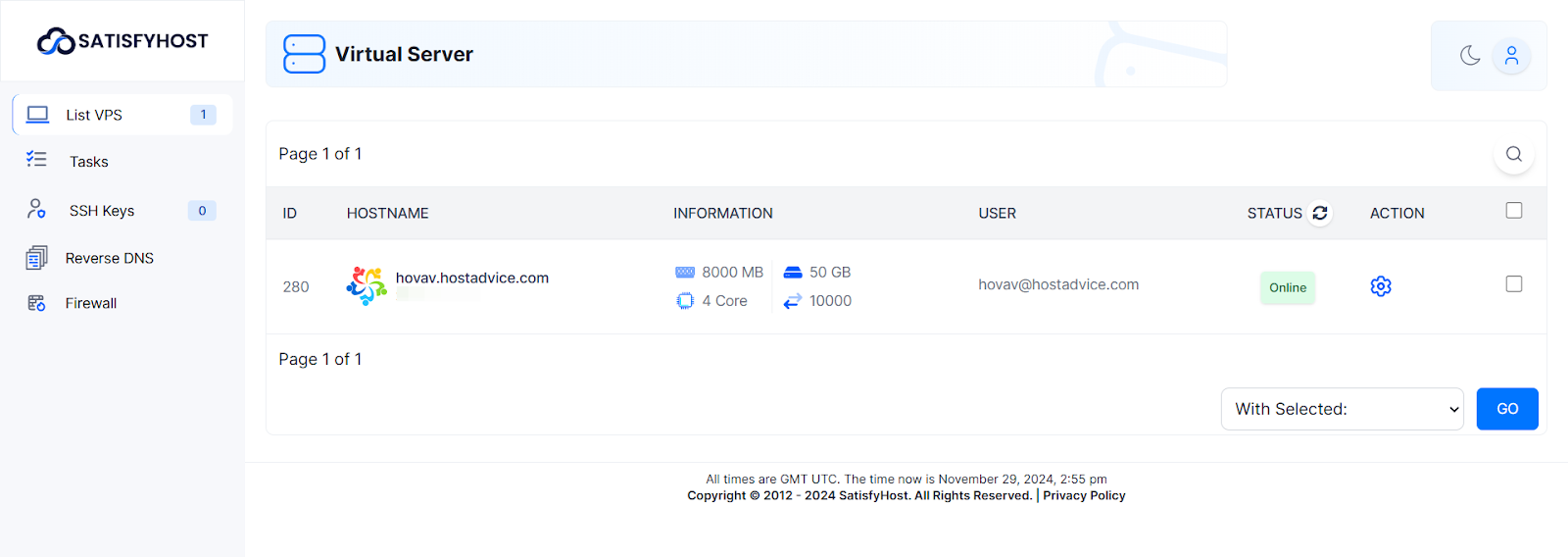Click the blue GO button
Image resolution: width=1568 pixels, height=557 pixels.
(1507, 409)
